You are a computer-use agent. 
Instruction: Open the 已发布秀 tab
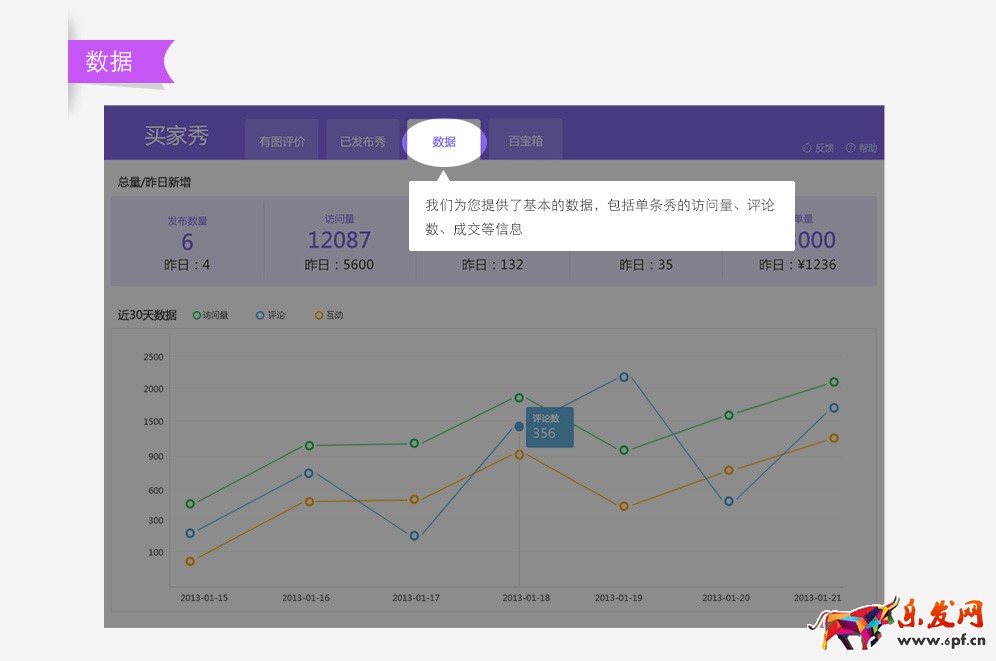pos(362,141)
